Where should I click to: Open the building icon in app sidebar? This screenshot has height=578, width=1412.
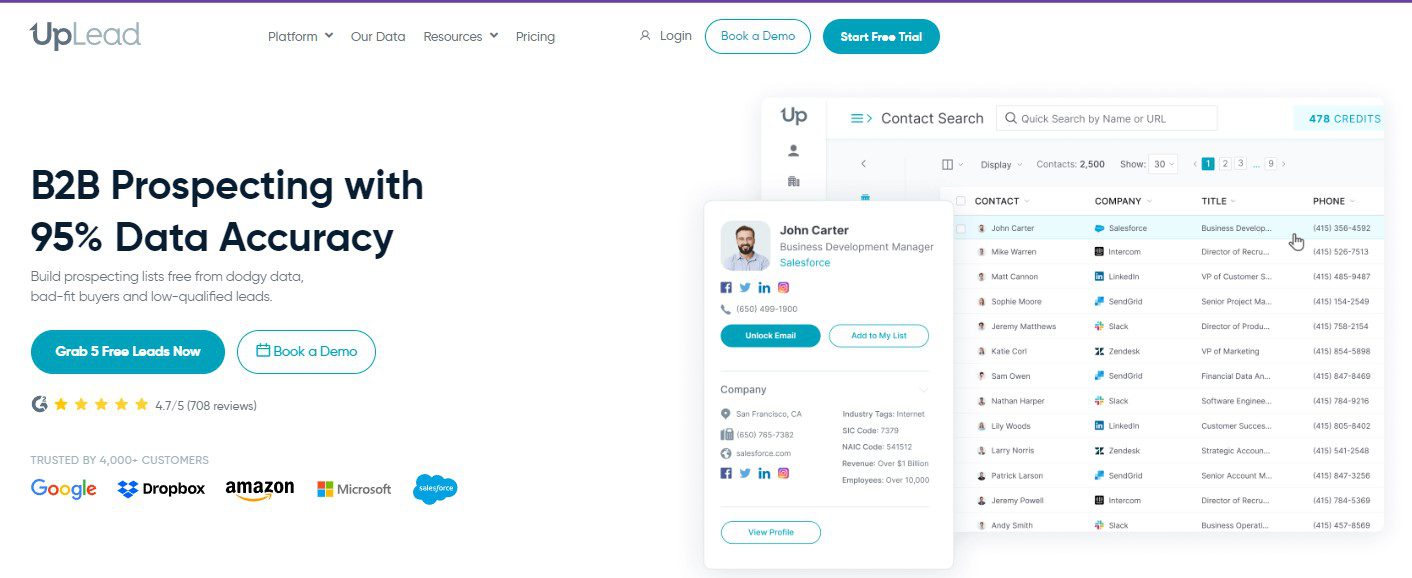(x=793, y=182)
